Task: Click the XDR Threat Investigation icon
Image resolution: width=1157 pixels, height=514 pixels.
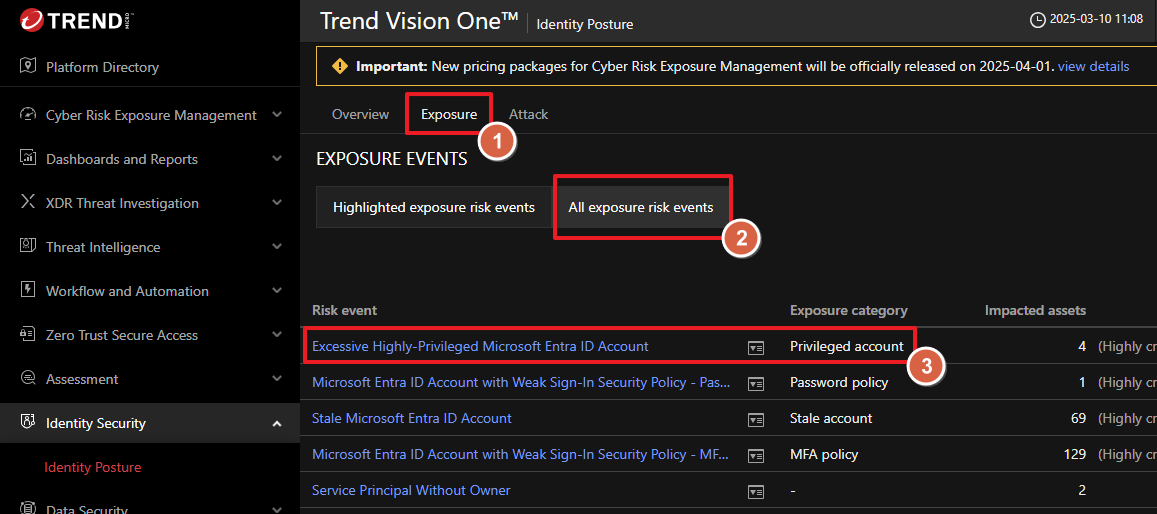Action: tap(28, 203)
